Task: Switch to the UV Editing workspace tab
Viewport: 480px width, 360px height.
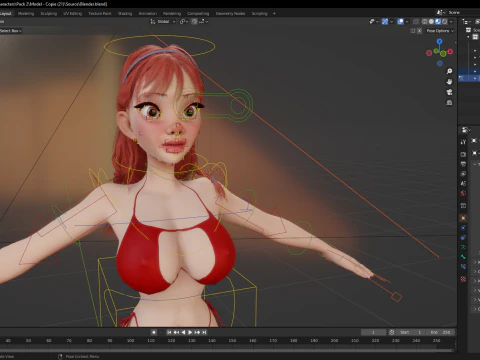Action: [x=73, y=14]
